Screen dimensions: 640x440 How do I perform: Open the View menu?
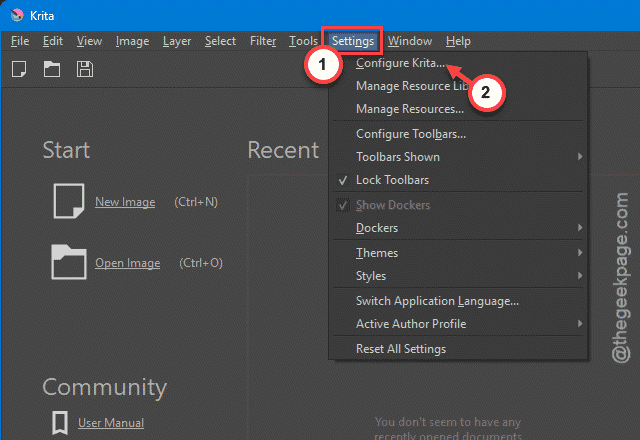[x=89, y=41]
